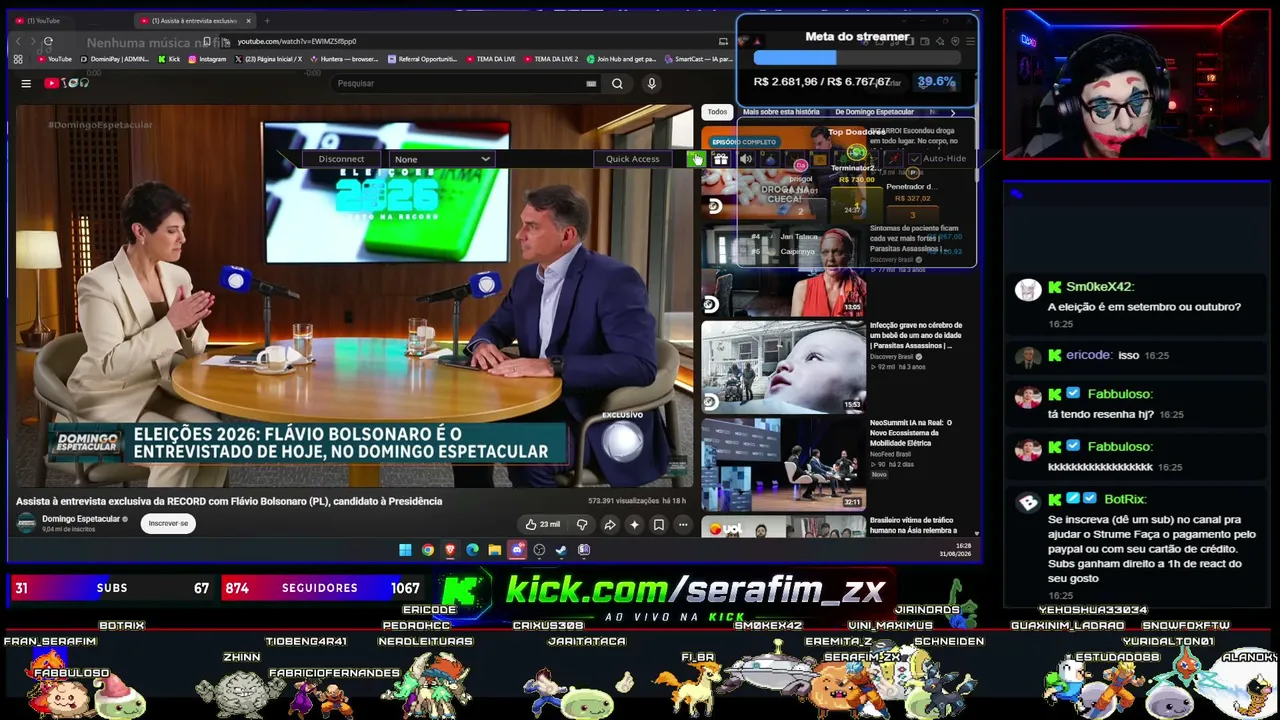
Task: Click the YouTube search magnifier button
Action: (617, 84)
